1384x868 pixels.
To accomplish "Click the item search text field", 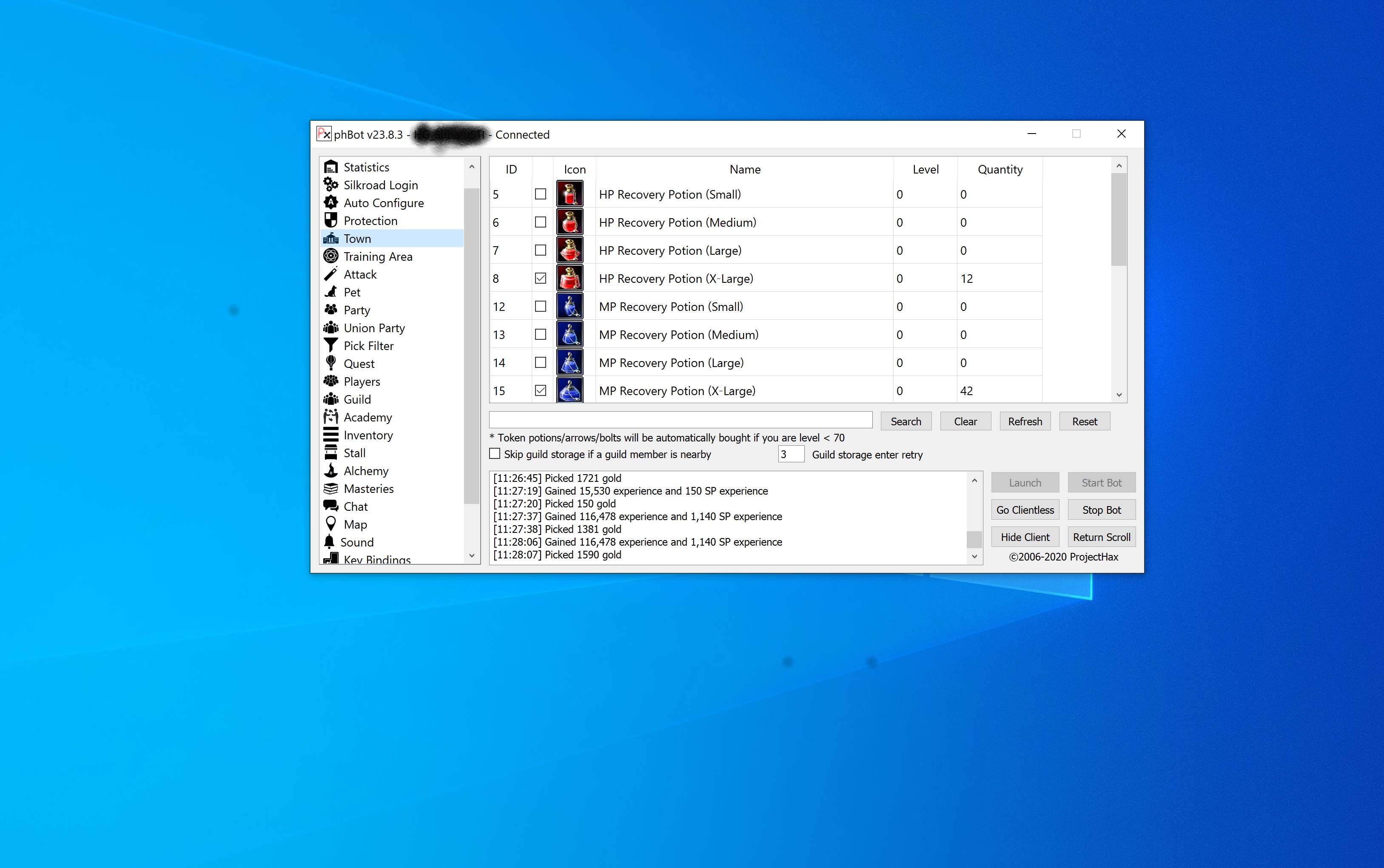I will [x=680, y=421].
